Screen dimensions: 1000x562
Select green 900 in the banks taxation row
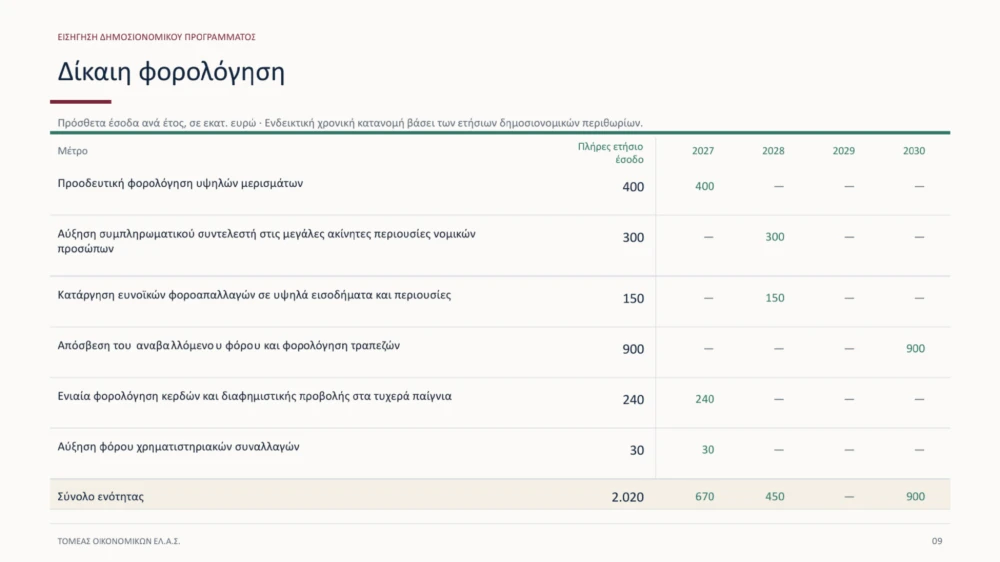click(x=915, y=348)
